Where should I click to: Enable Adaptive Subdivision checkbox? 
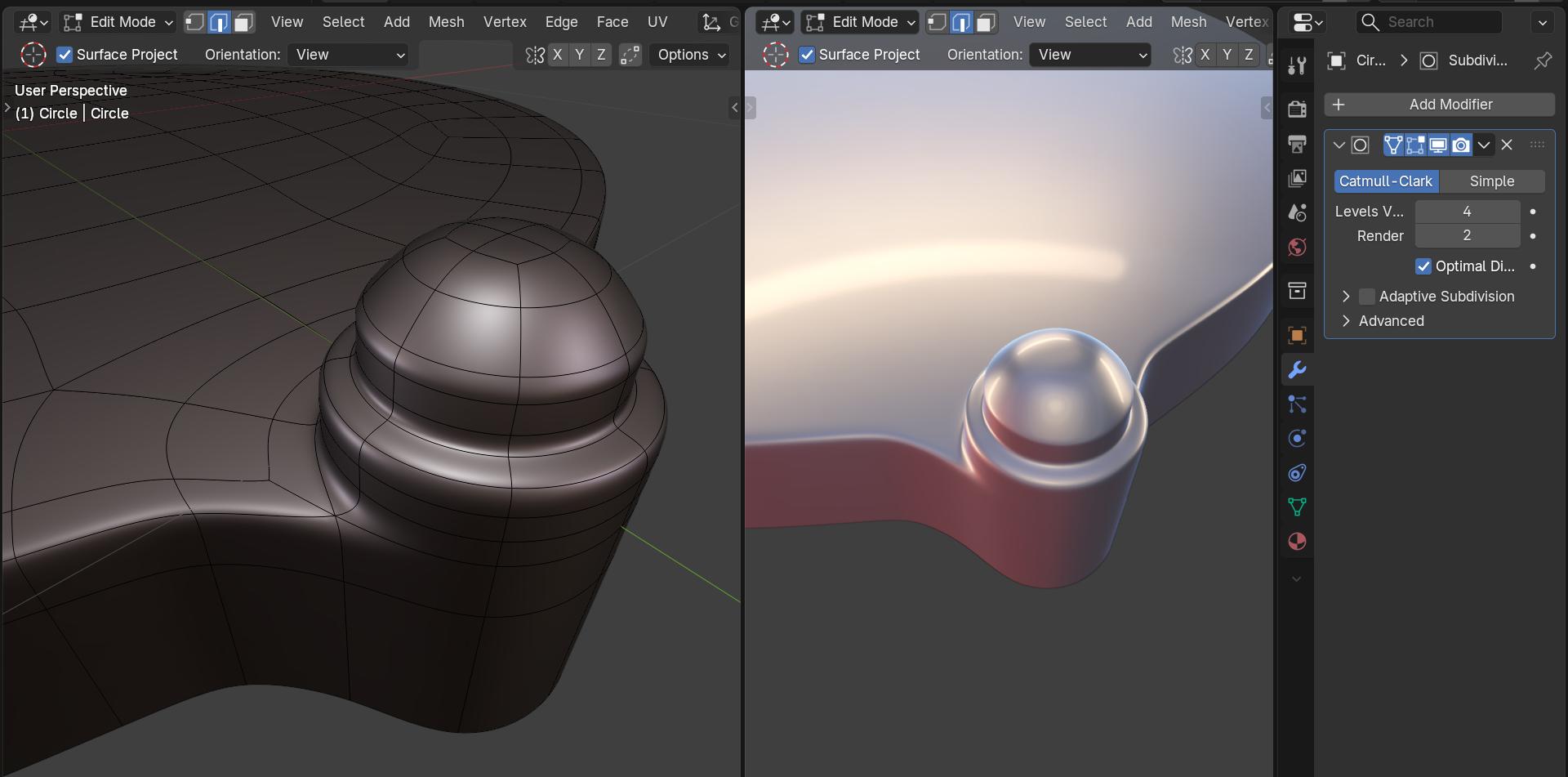(1367, 297)
